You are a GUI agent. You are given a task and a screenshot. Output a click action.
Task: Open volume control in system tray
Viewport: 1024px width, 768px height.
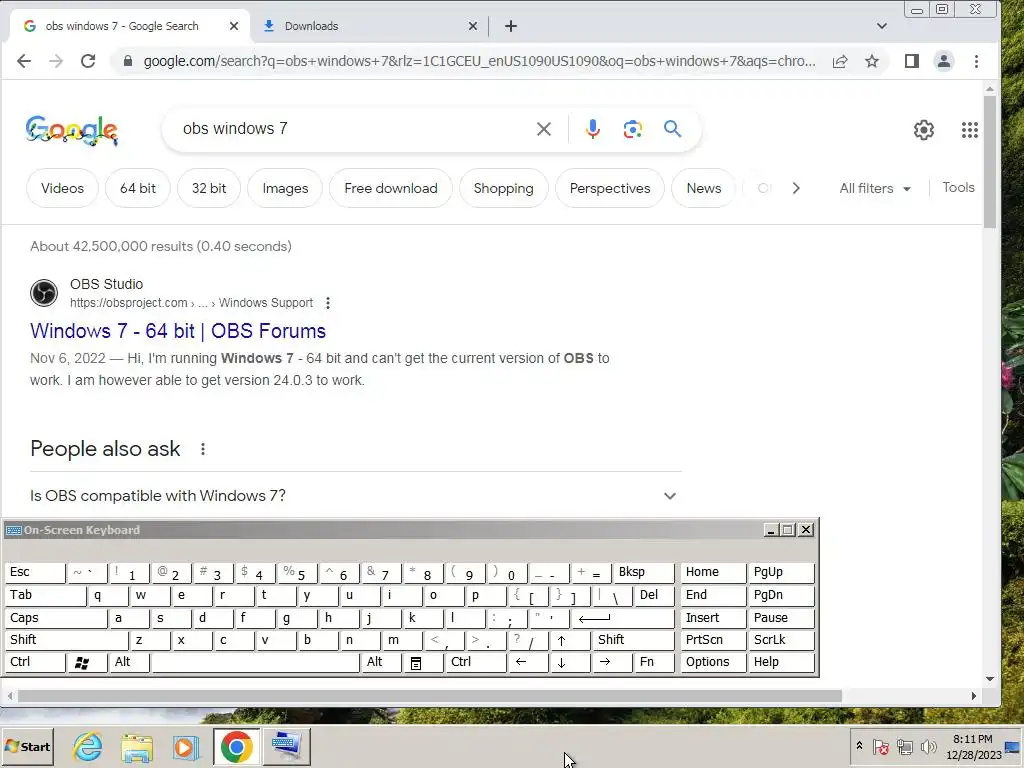pos(927,746)
